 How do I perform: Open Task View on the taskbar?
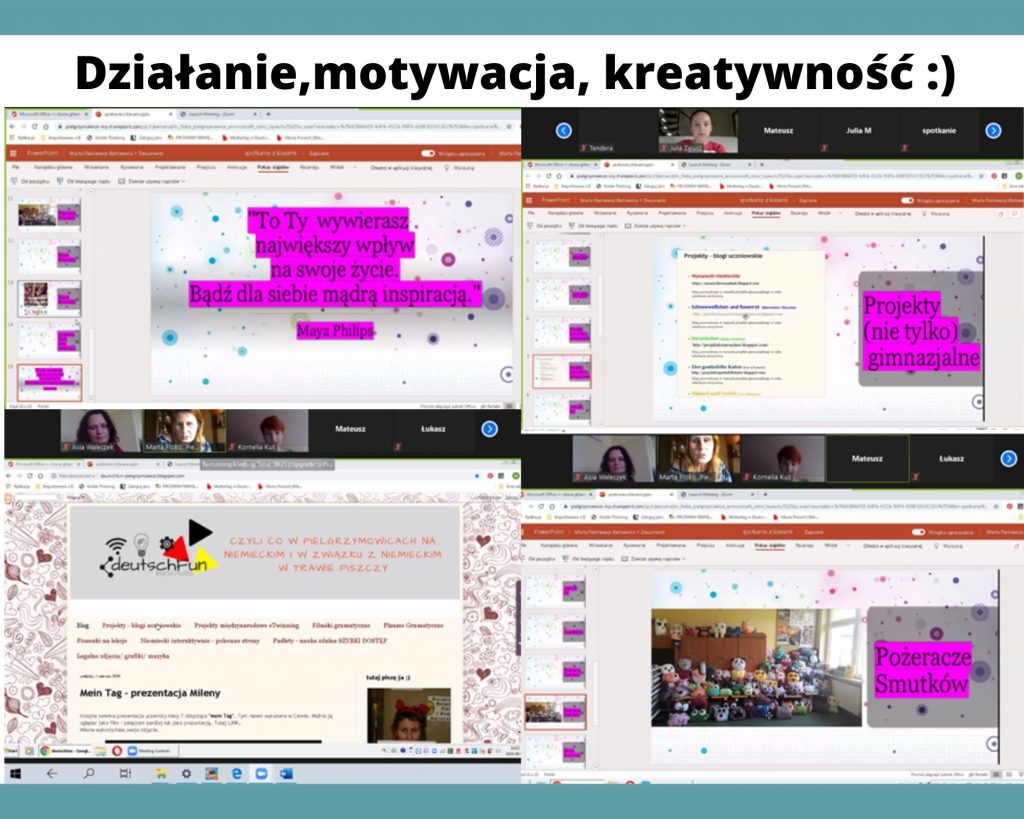(x=124, y=773)
